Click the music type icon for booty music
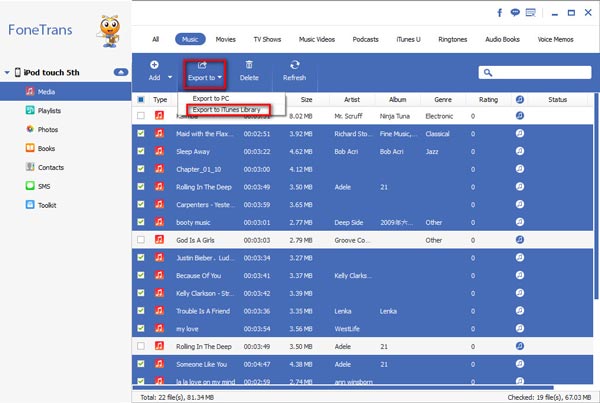Viewport: 600px width, 403px height. coord(160,222)
